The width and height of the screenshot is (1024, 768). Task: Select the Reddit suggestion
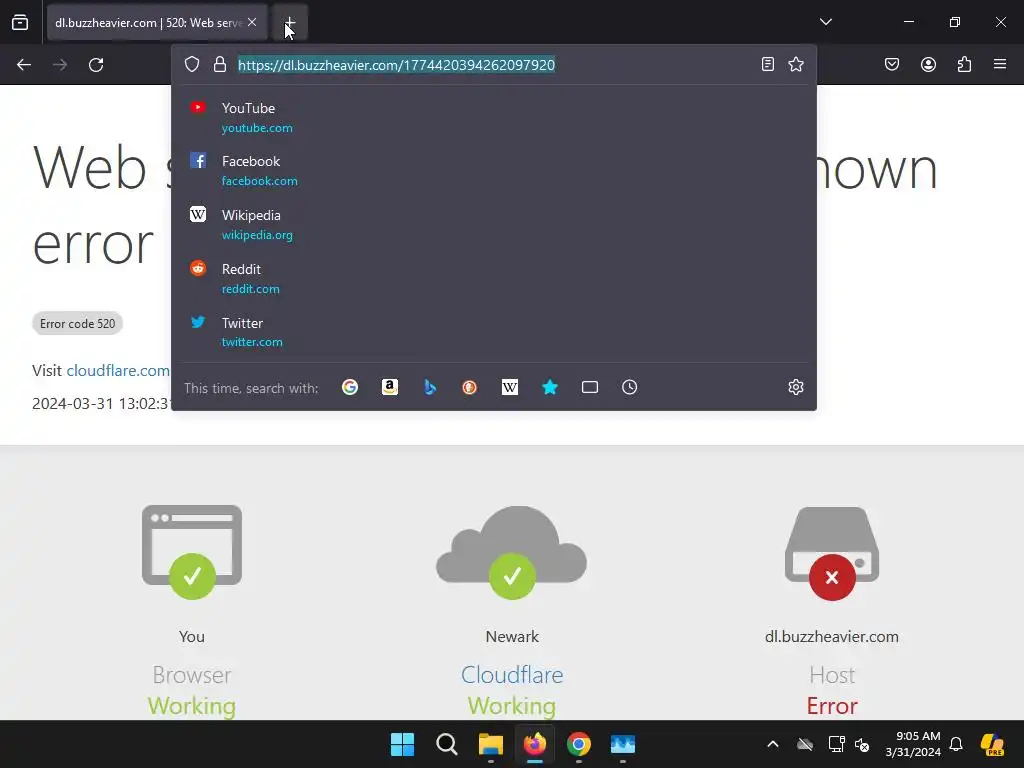pos(494,278)
